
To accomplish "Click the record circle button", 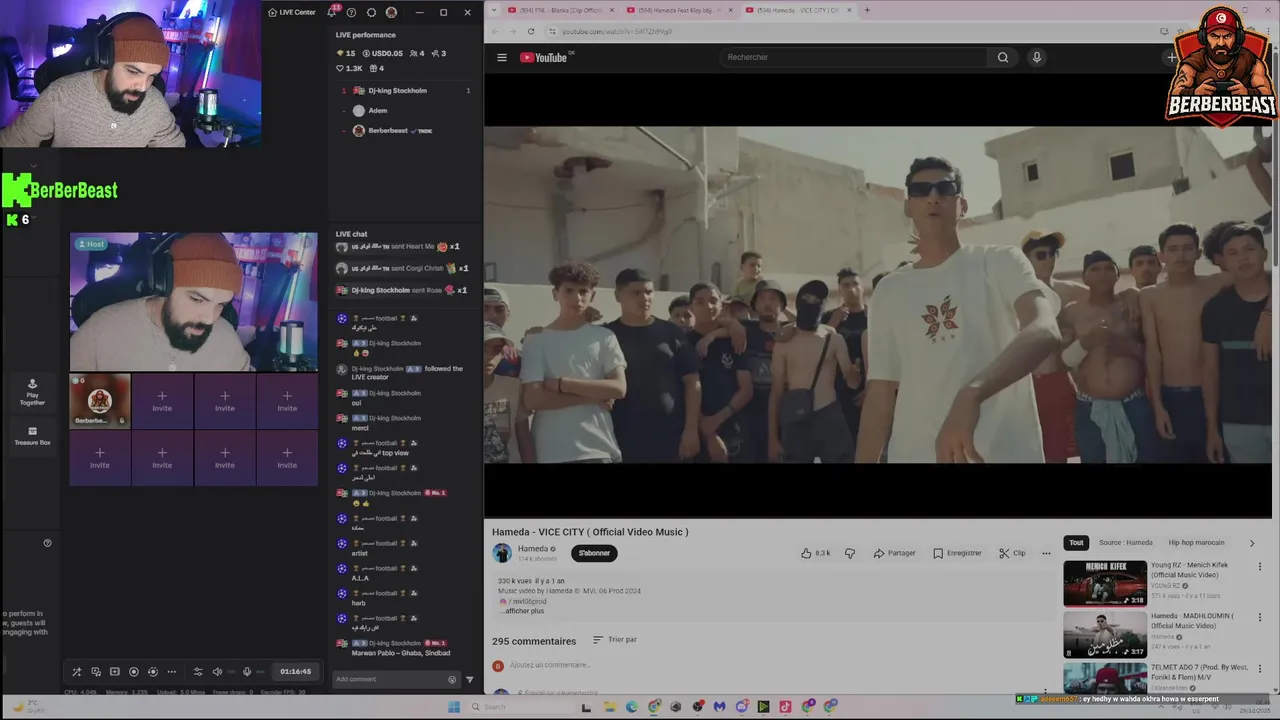I will click(133, 672).
